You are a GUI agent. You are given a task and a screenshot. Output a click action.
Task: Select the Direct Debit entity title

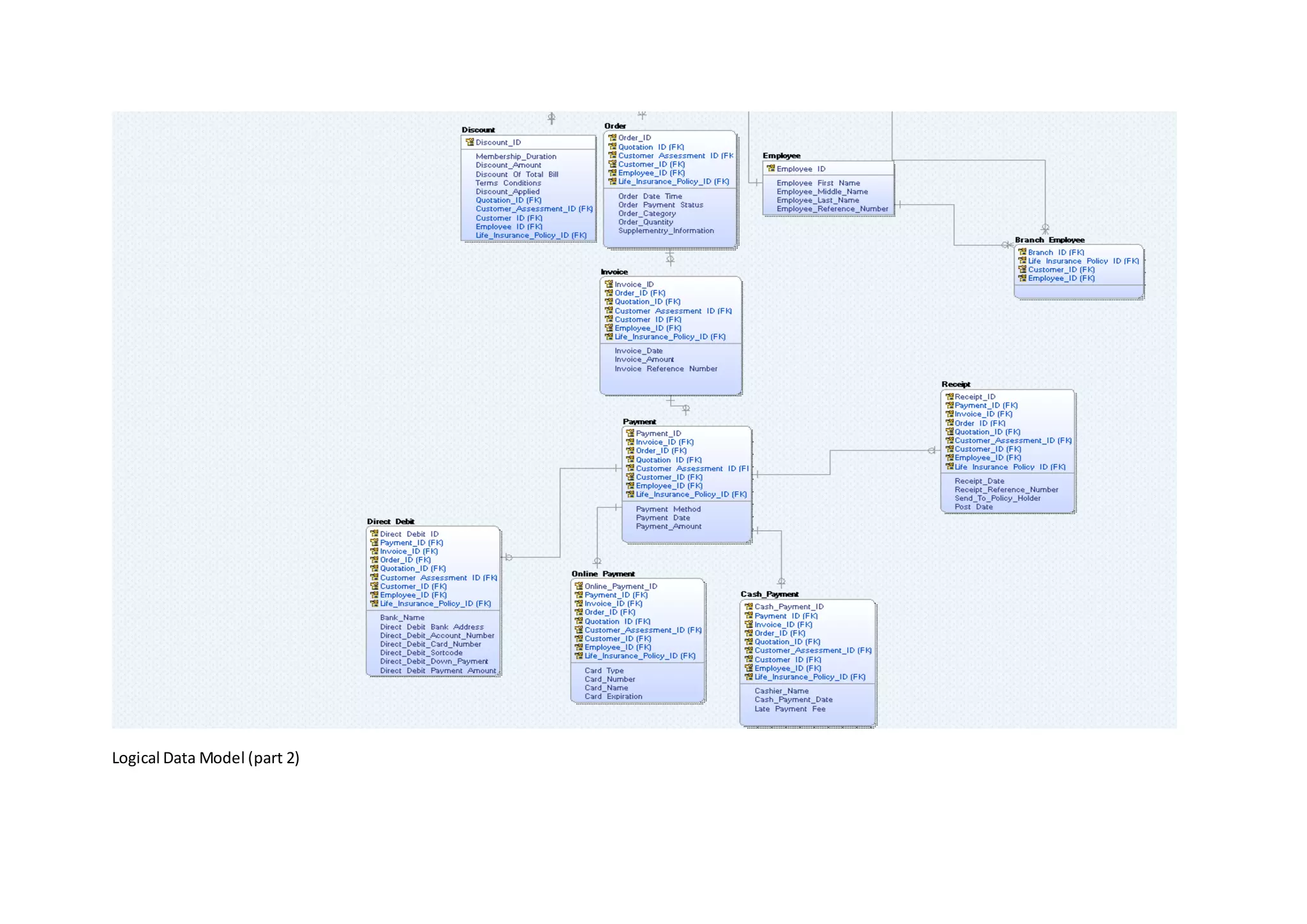[391, 521]
